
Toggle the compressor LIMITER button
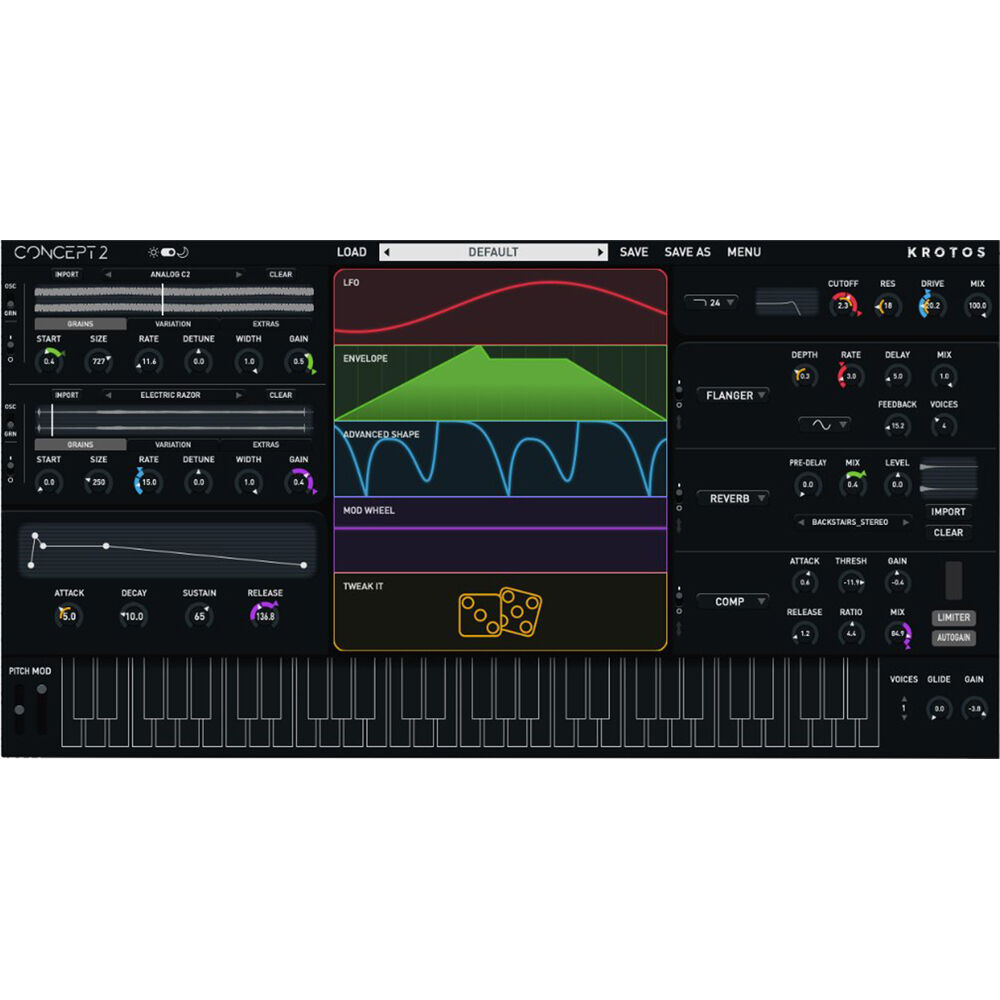point(953,618)
